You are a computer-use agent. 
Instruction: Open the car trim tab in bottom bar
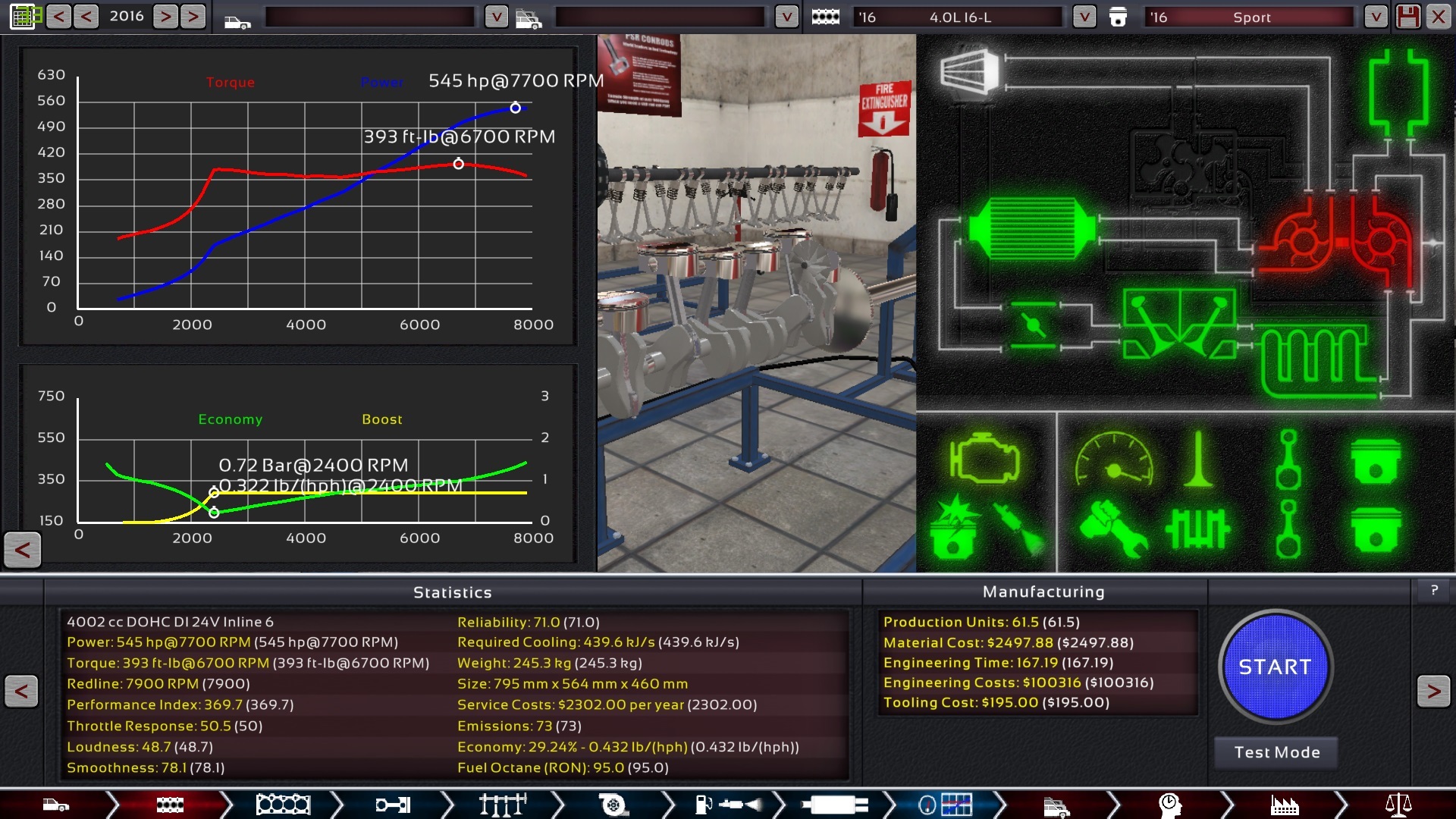click(x=1056, y=807)
